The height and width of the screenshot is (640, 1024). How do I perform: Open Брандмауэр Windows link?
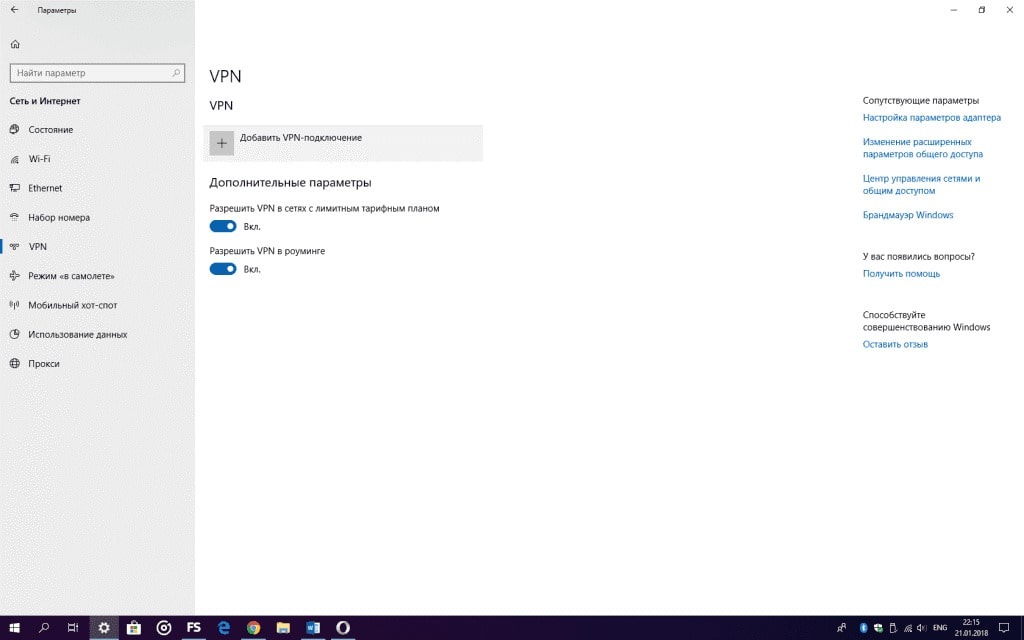click(908, 214)
